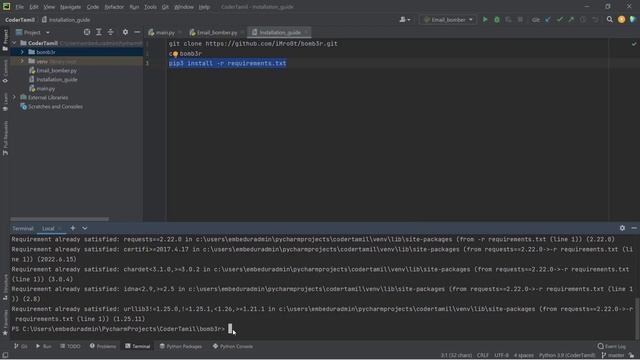Open the user account icon dropdown
The image size is (640, 360).
(x=405, y=20)
